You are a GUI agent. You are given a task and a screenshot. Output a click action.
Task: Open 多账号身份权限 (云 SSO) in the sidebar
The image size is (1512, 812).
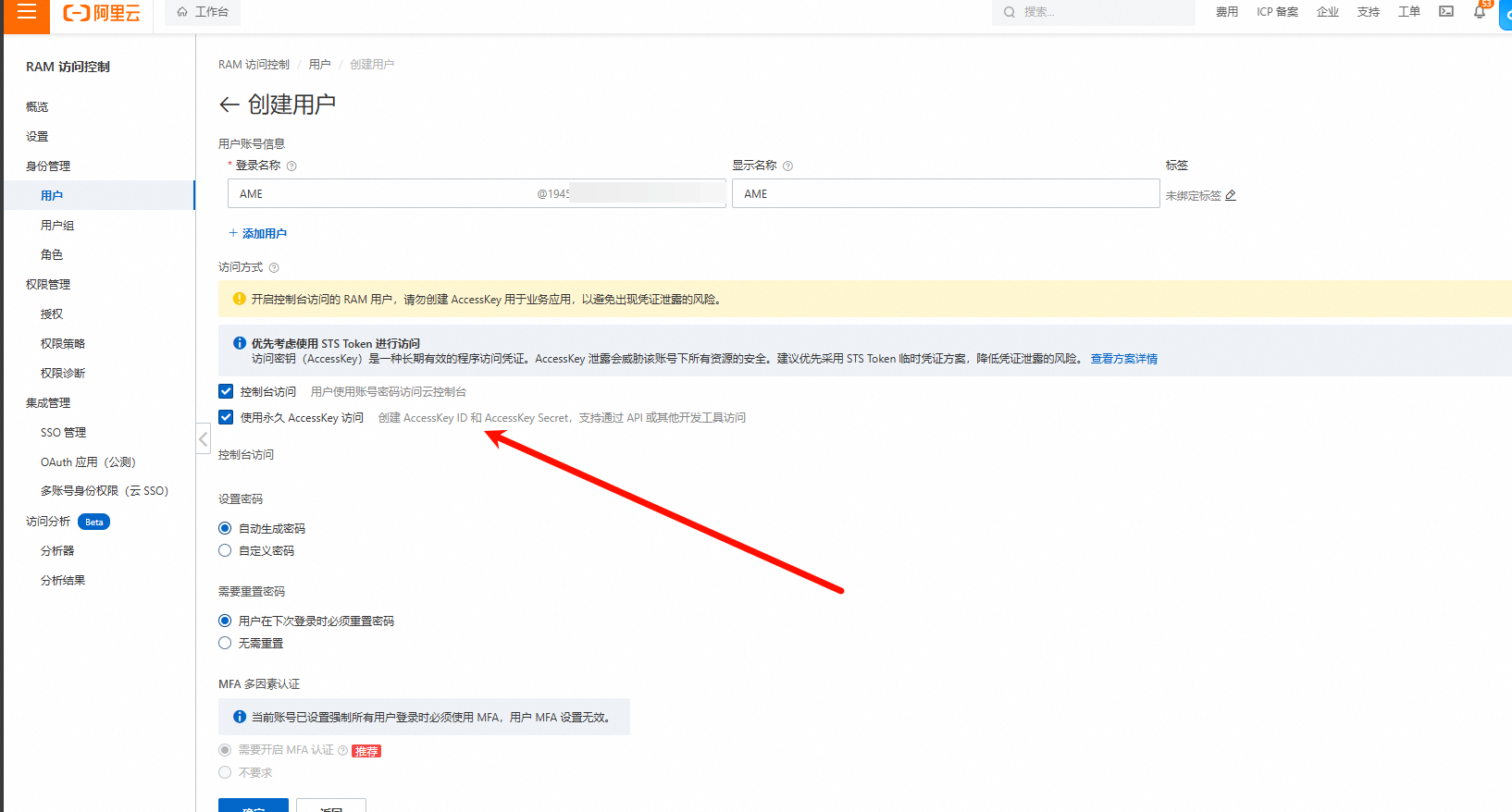tap(105, 491)
